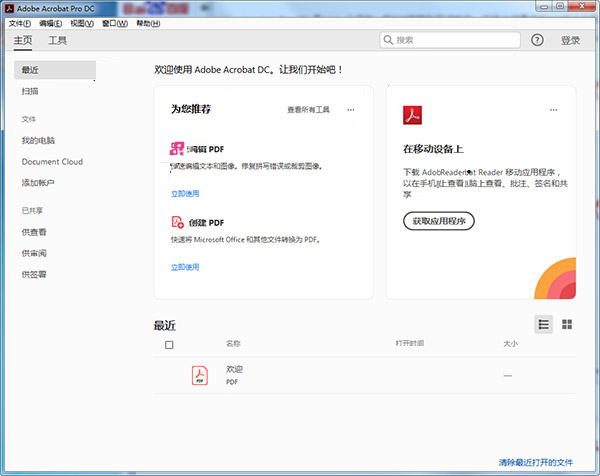Click the Acrobat app icon in title bar
This screenshot has width=600, height=476.
pos(10,8)
